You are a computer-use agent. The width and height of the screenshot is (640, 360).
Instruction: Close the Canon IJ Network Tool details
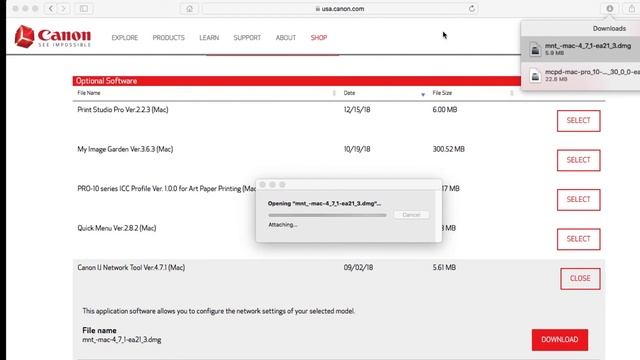pos(580,279)
